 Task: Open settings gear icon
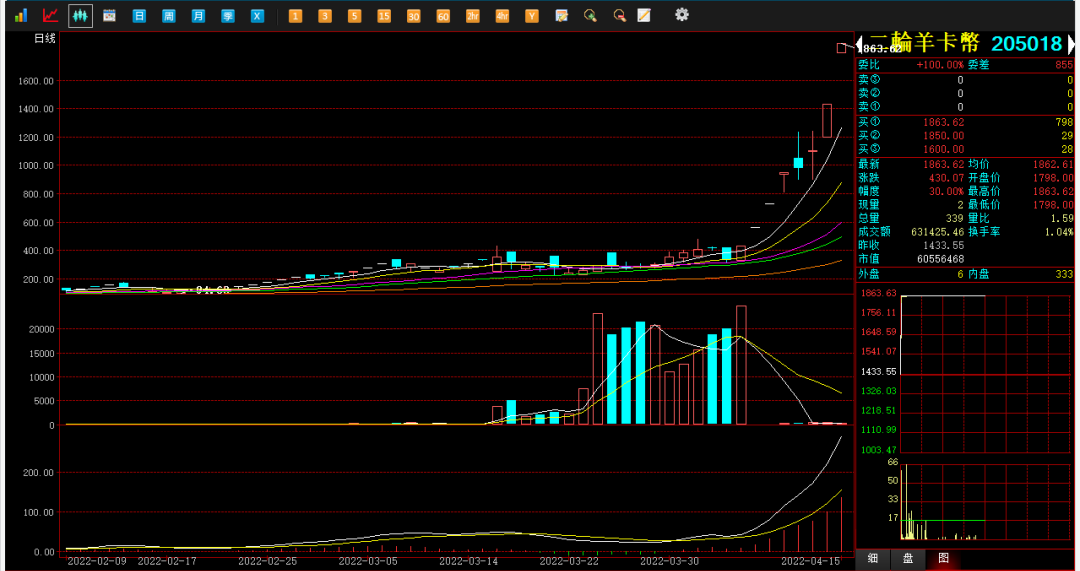[682, 14]
